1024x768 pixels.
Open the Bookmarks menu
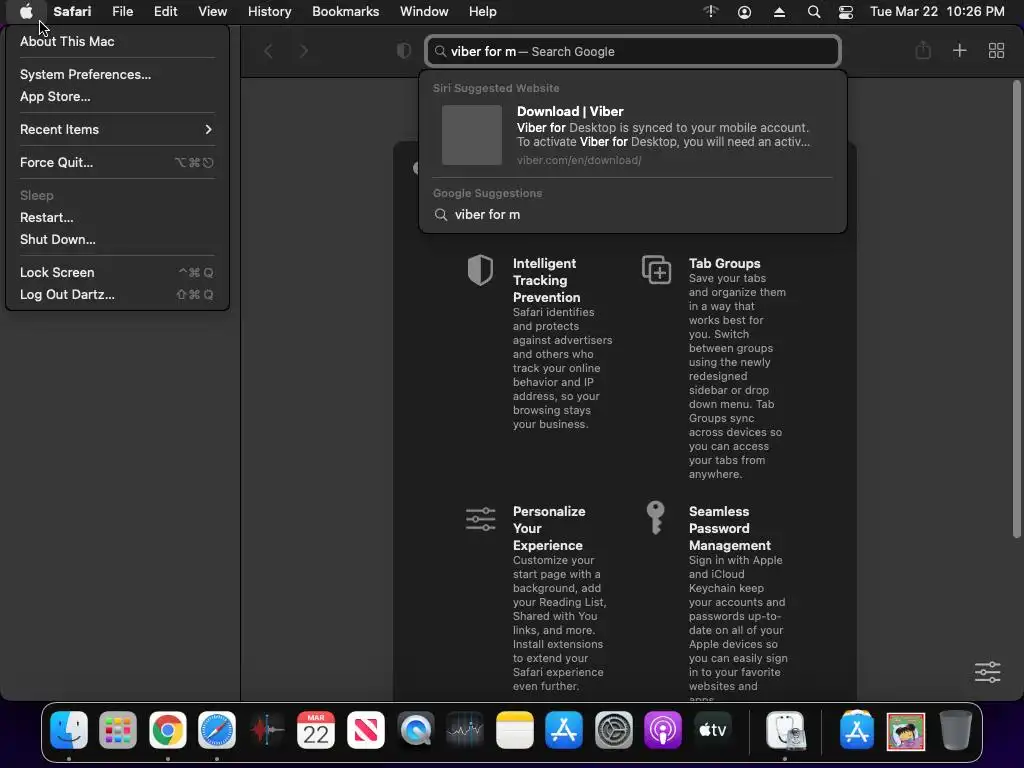(x=345, y=12)
